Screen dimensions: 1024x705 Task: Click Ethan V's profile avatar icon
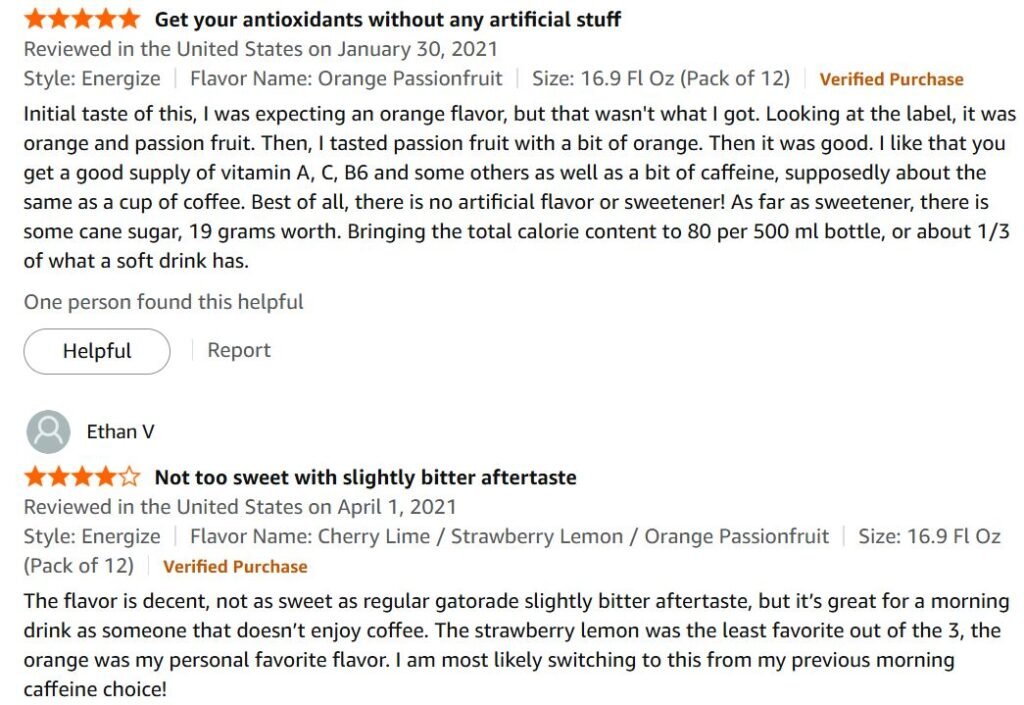click(48, 432)
